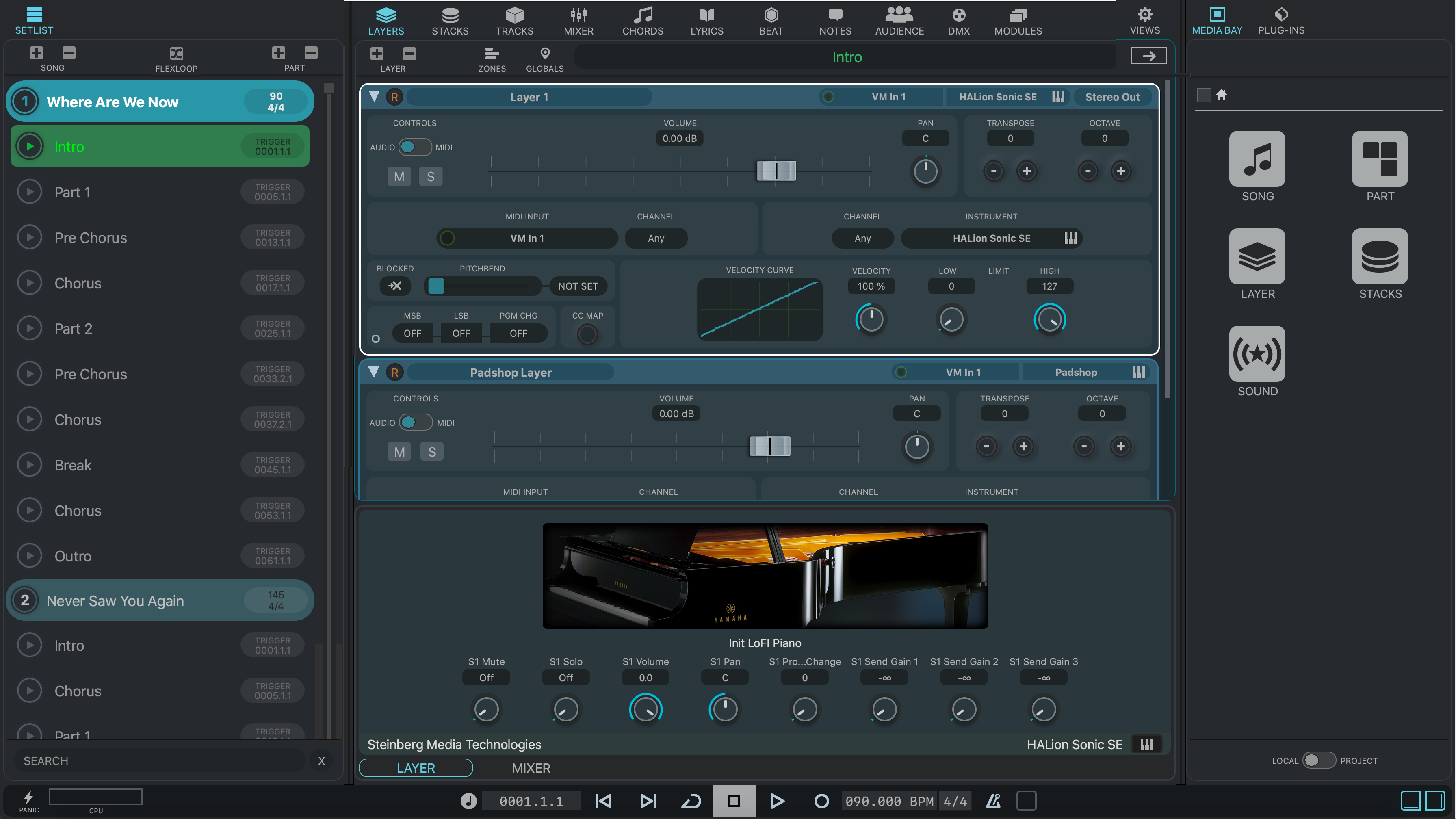Open the ZONES icon

point(492,54)
